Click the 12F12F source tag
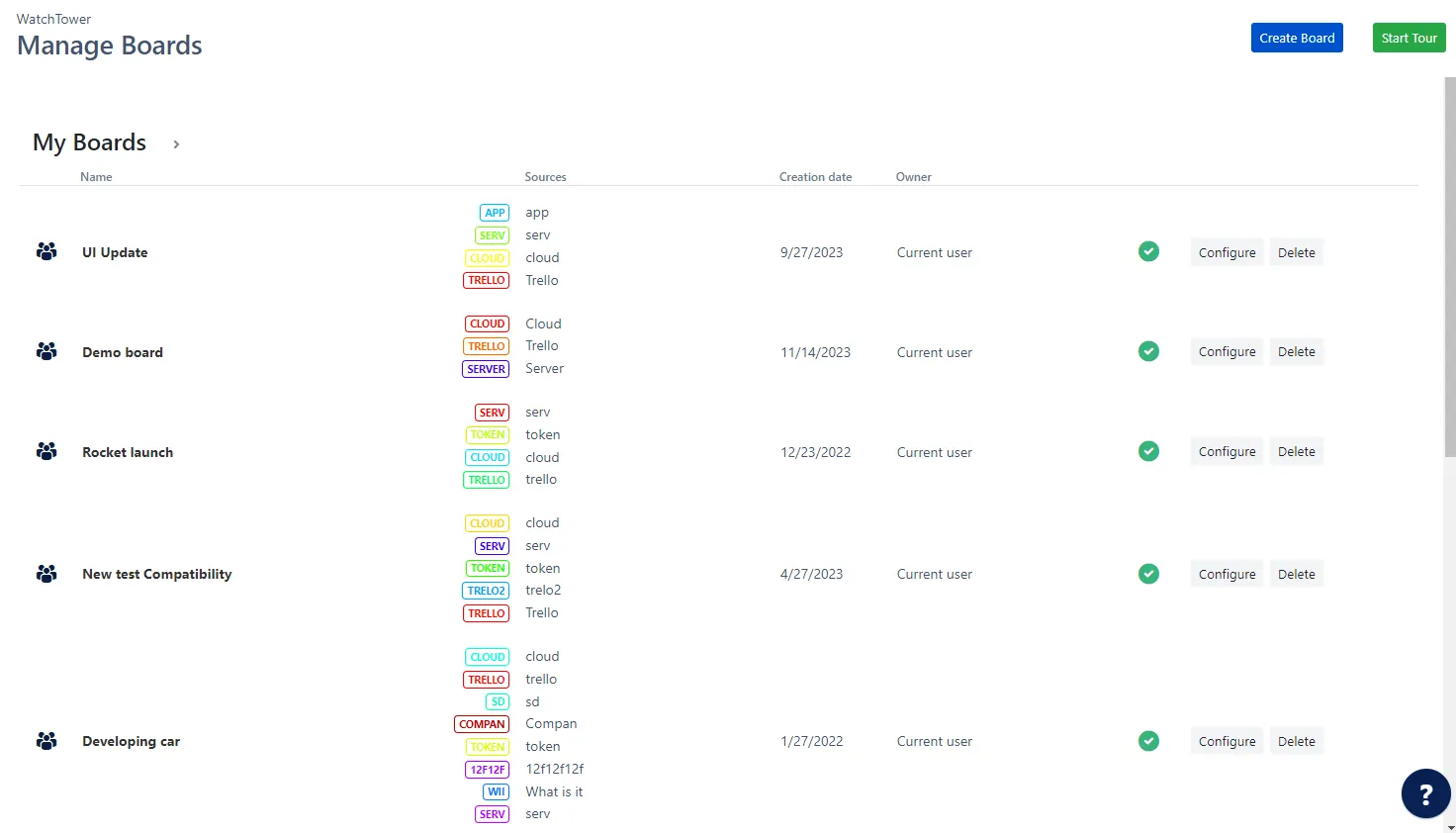Screen dimensions: 1456x833 (x=488, y=770)
